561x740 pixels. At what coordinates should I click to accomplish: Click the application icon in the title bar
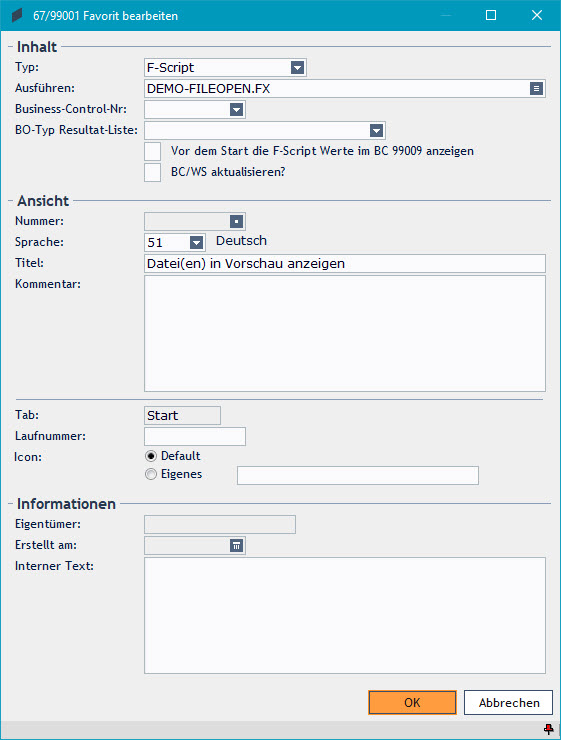(x=17, y=16)
